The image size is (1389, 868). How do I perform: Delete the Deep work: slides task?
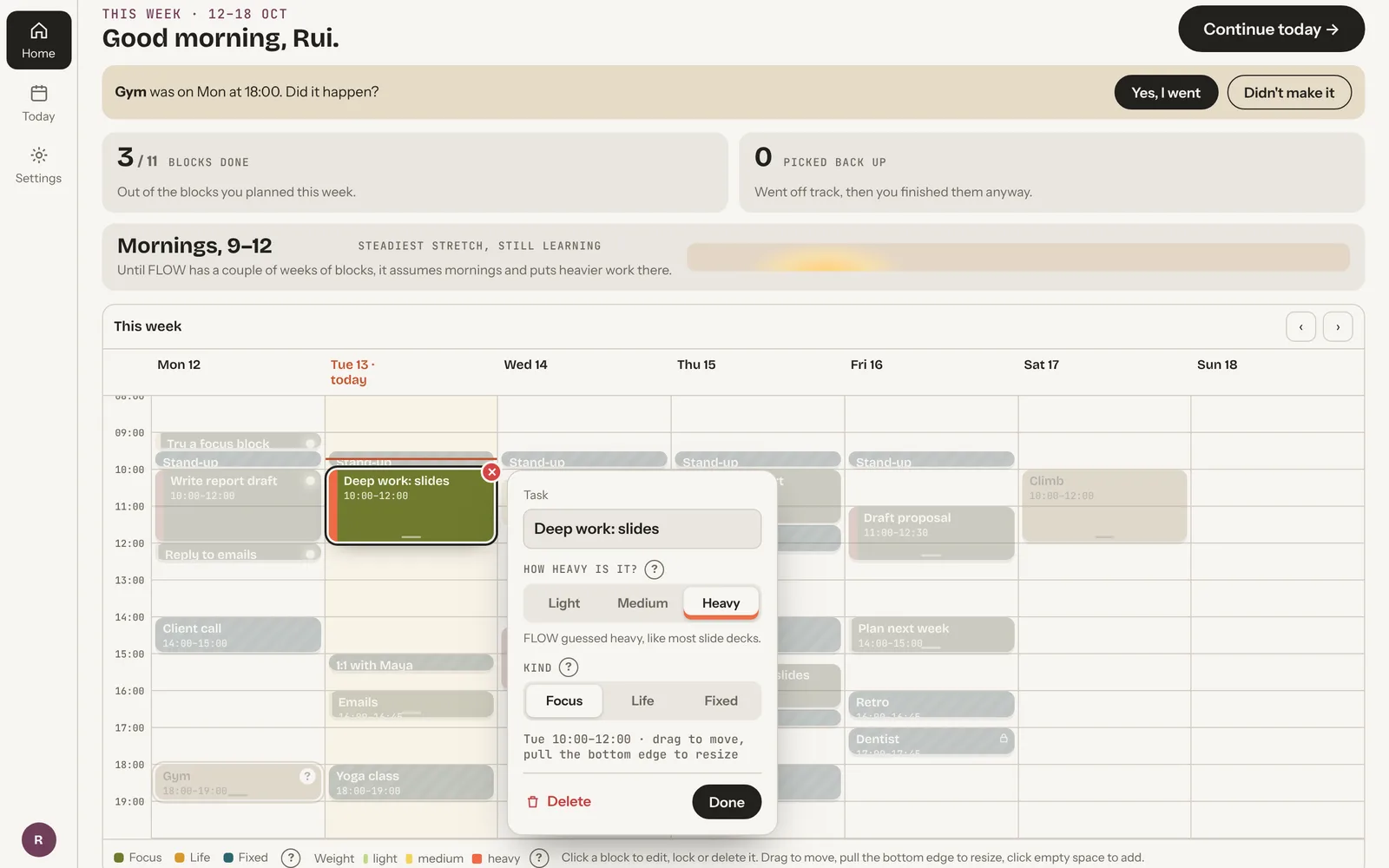click(559, 802)
